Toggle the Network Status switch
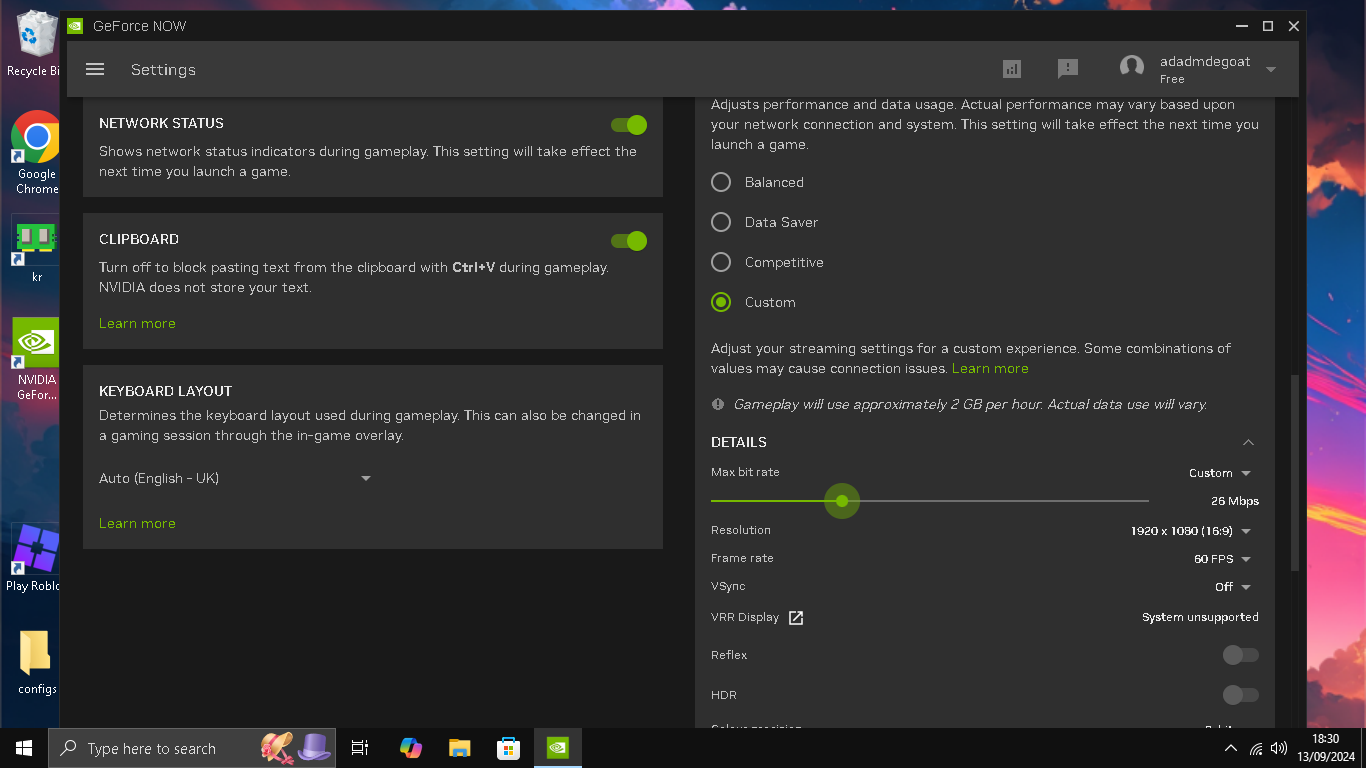The height and width of the screenshot is (768, 1366). (629, 125)
